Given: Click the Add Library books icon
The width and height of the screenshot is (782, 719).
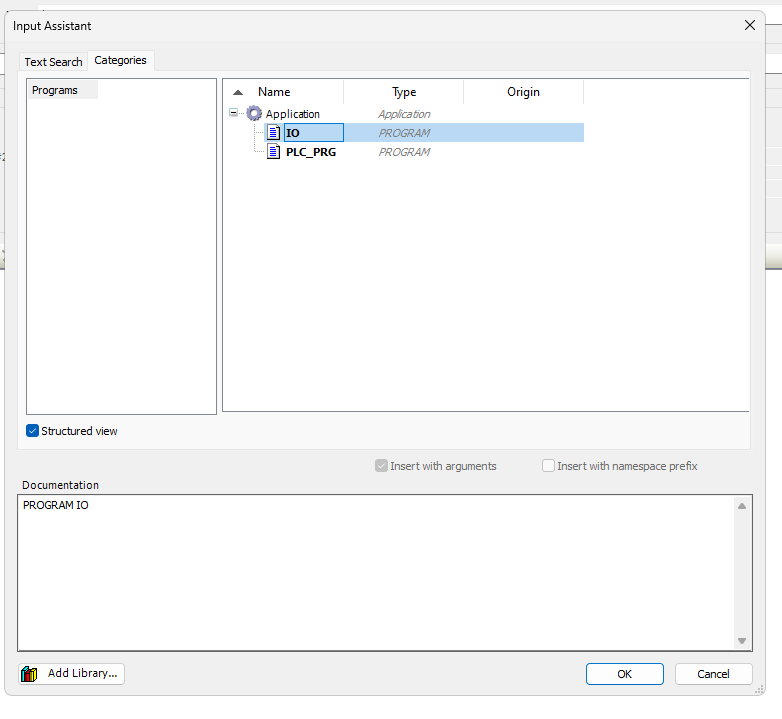Looking at the screenshot, I should coord(29,674).
